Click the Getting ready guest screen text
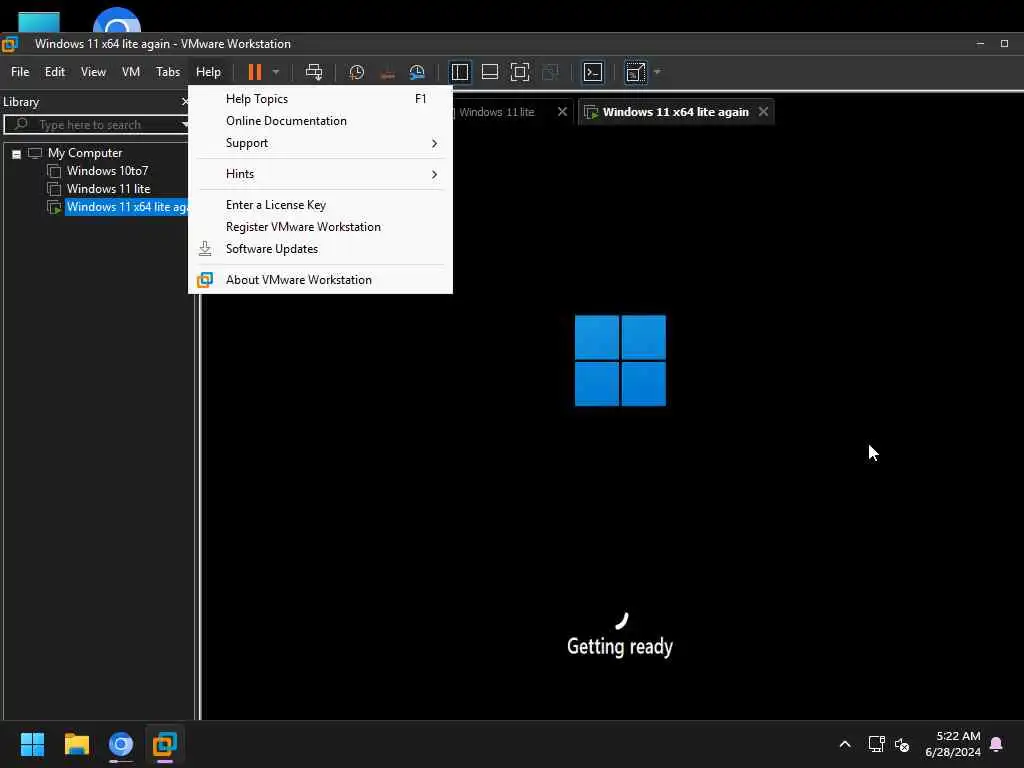Image resolution: width=1024 pixels, height=768 pixels. [620, 647]
